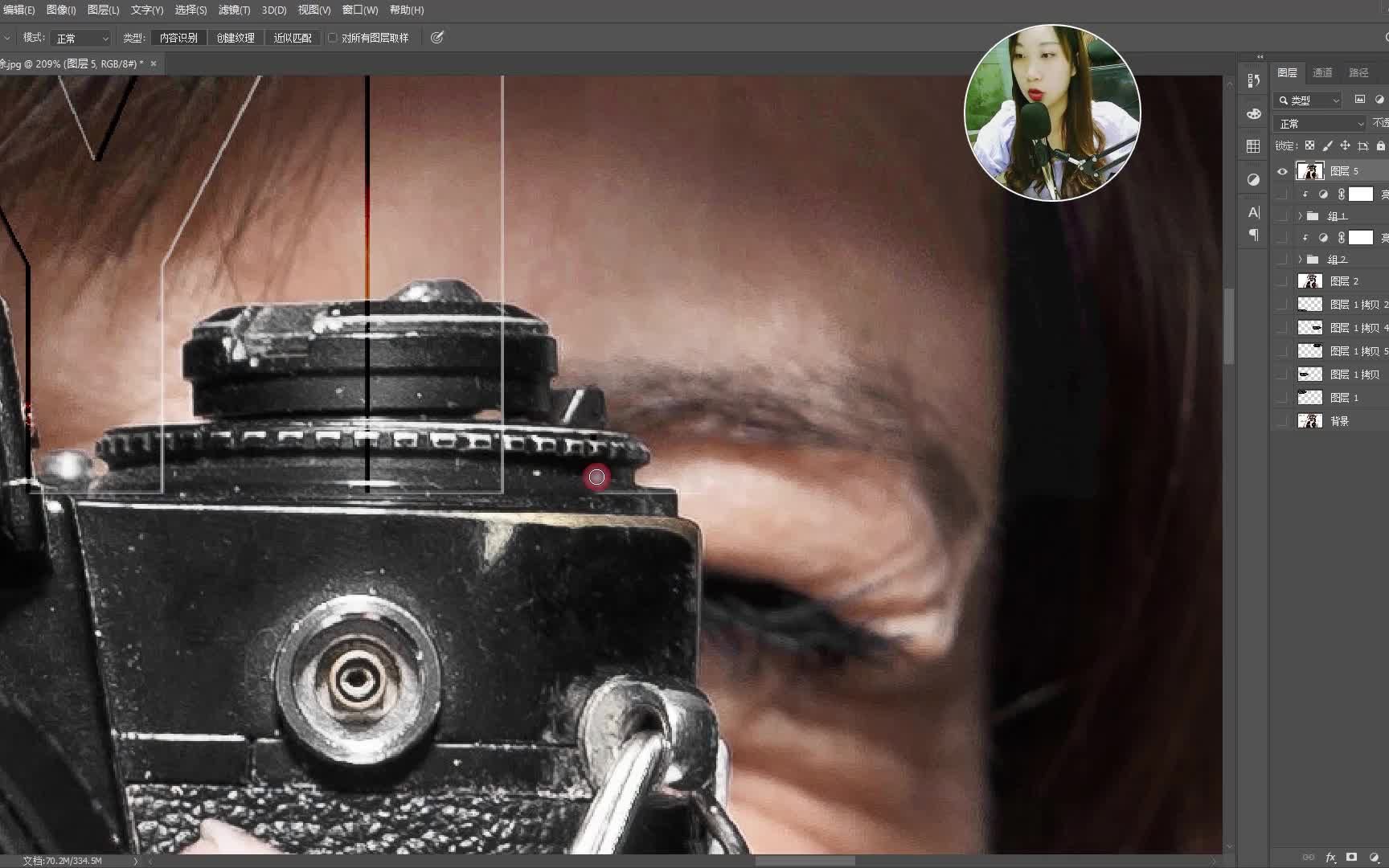Open the 视图(V) menu

coord(313,10)
